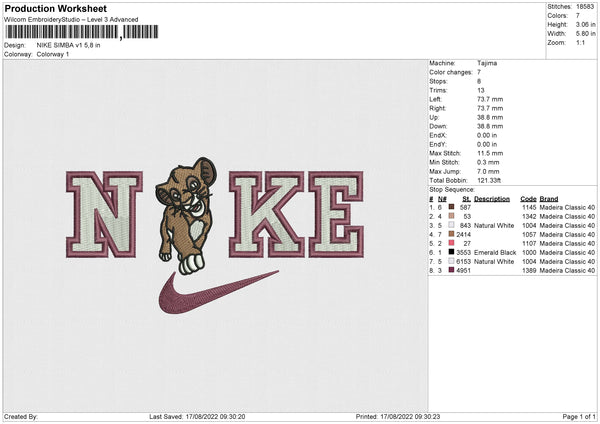Screen dimensions: 600x424
Task: Click the 'Stop Sequence:' heading
Action: [x=452, y=189]
